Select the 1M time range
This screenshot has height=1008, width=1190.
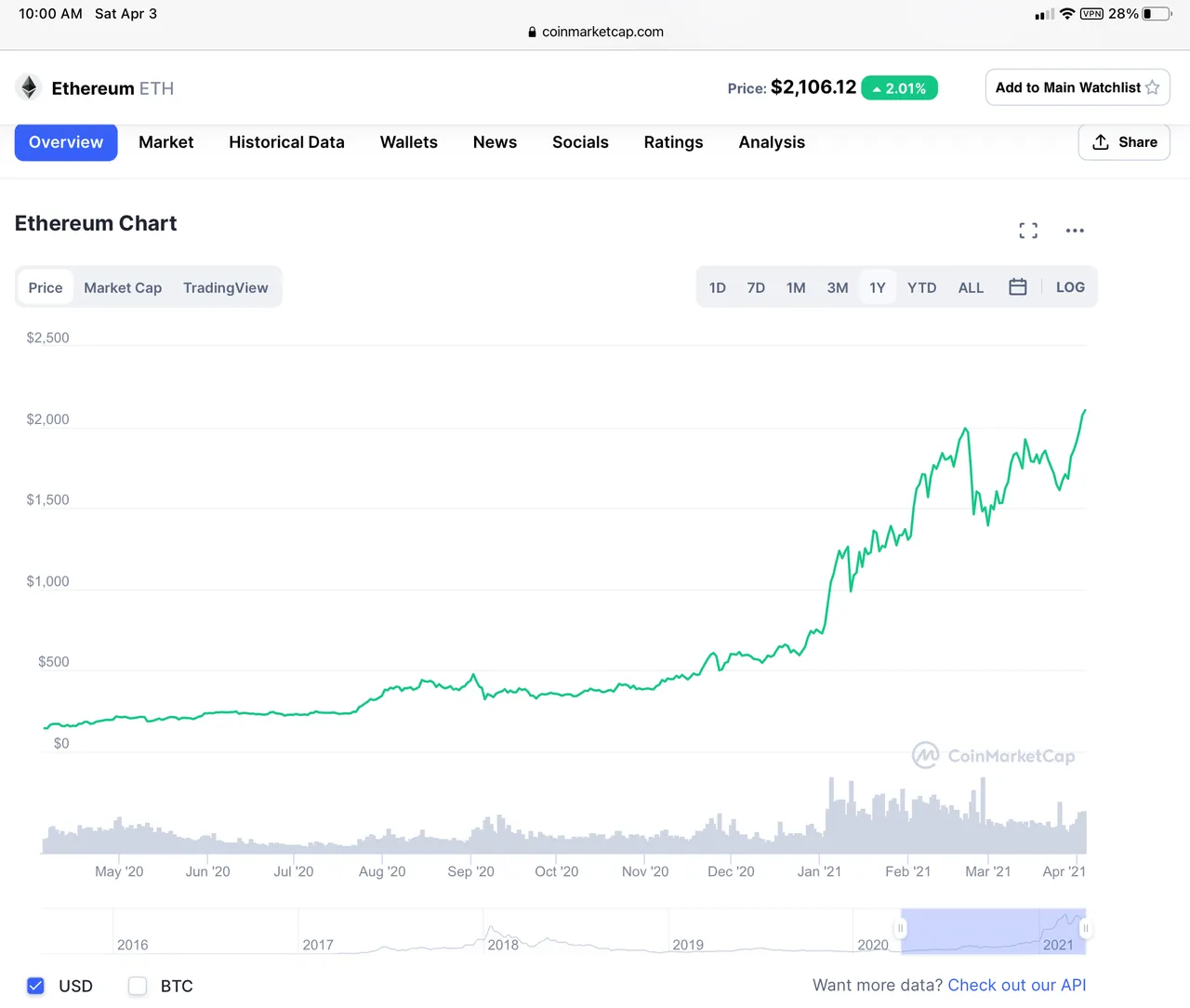[796, 287]
